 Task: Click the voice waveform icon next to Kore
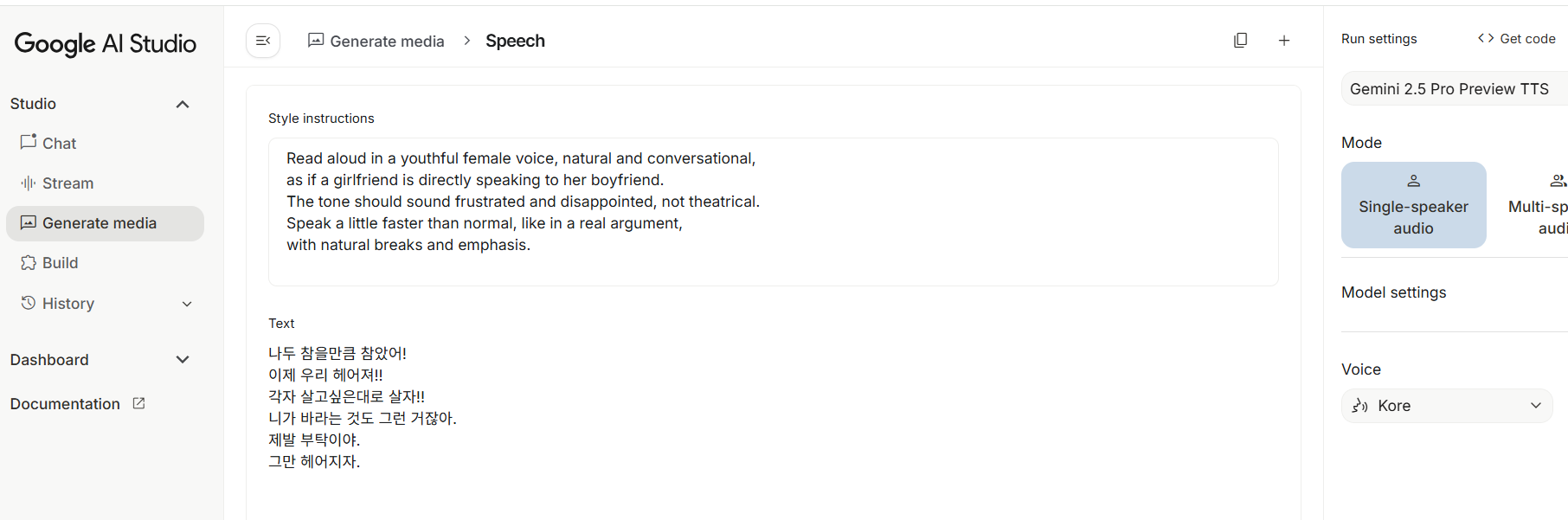1360,406
